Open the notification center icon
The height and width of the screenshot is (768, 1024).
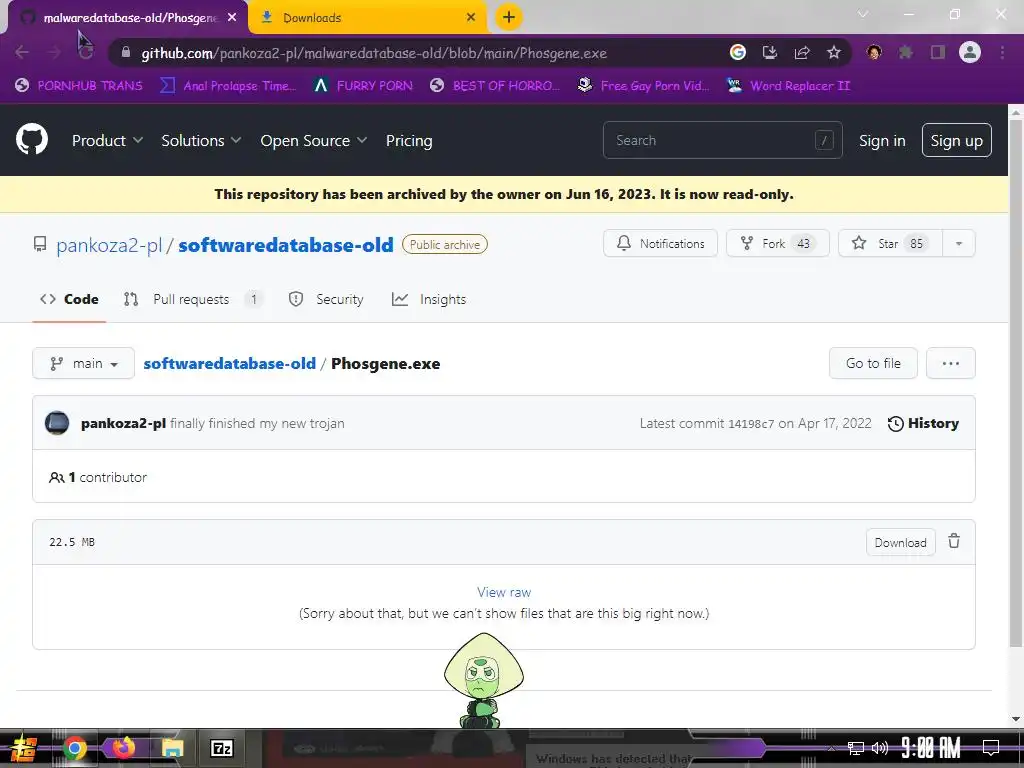991,748
